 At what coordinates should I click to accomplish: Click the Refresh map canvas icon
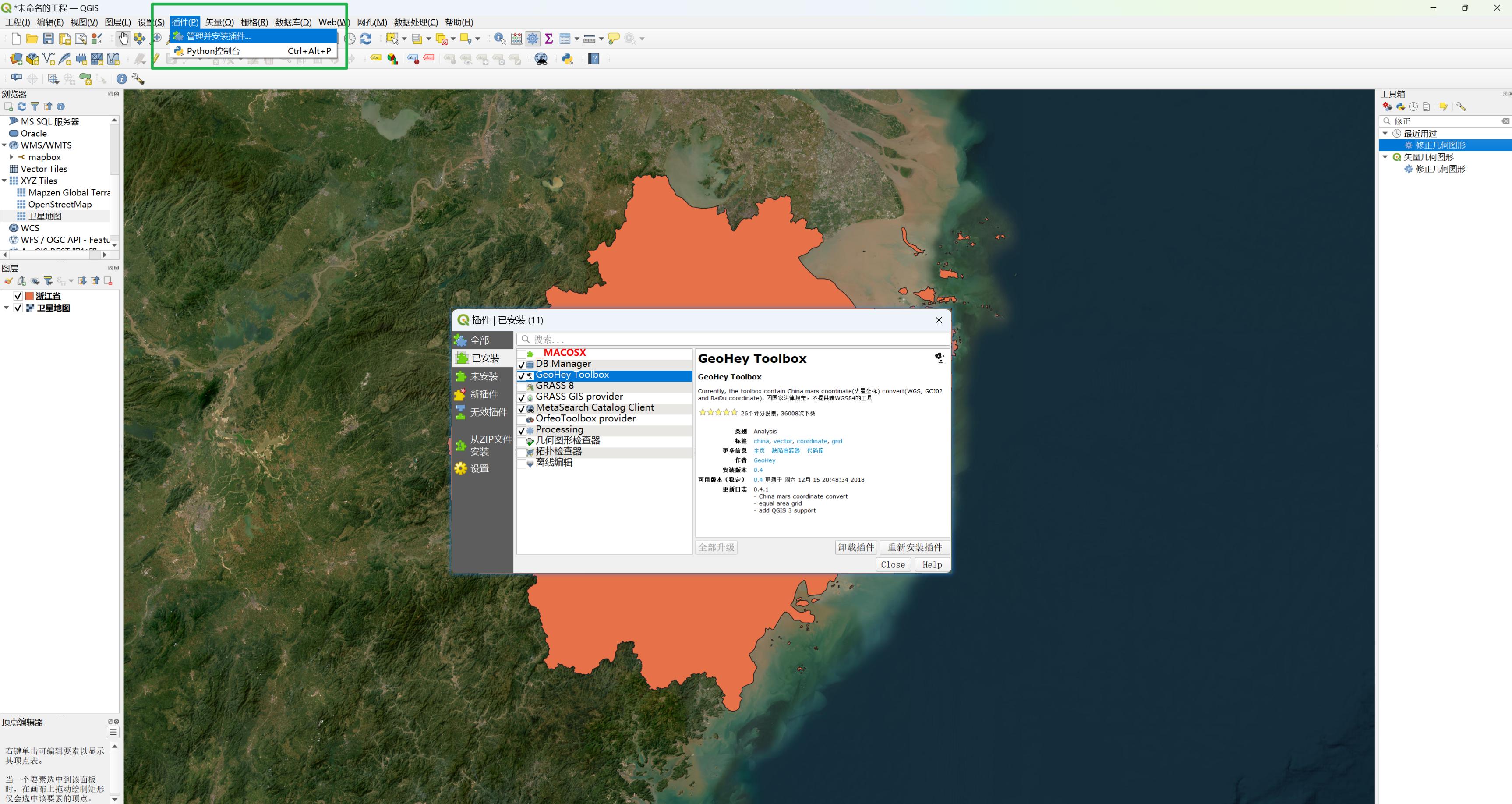[366, 39]
